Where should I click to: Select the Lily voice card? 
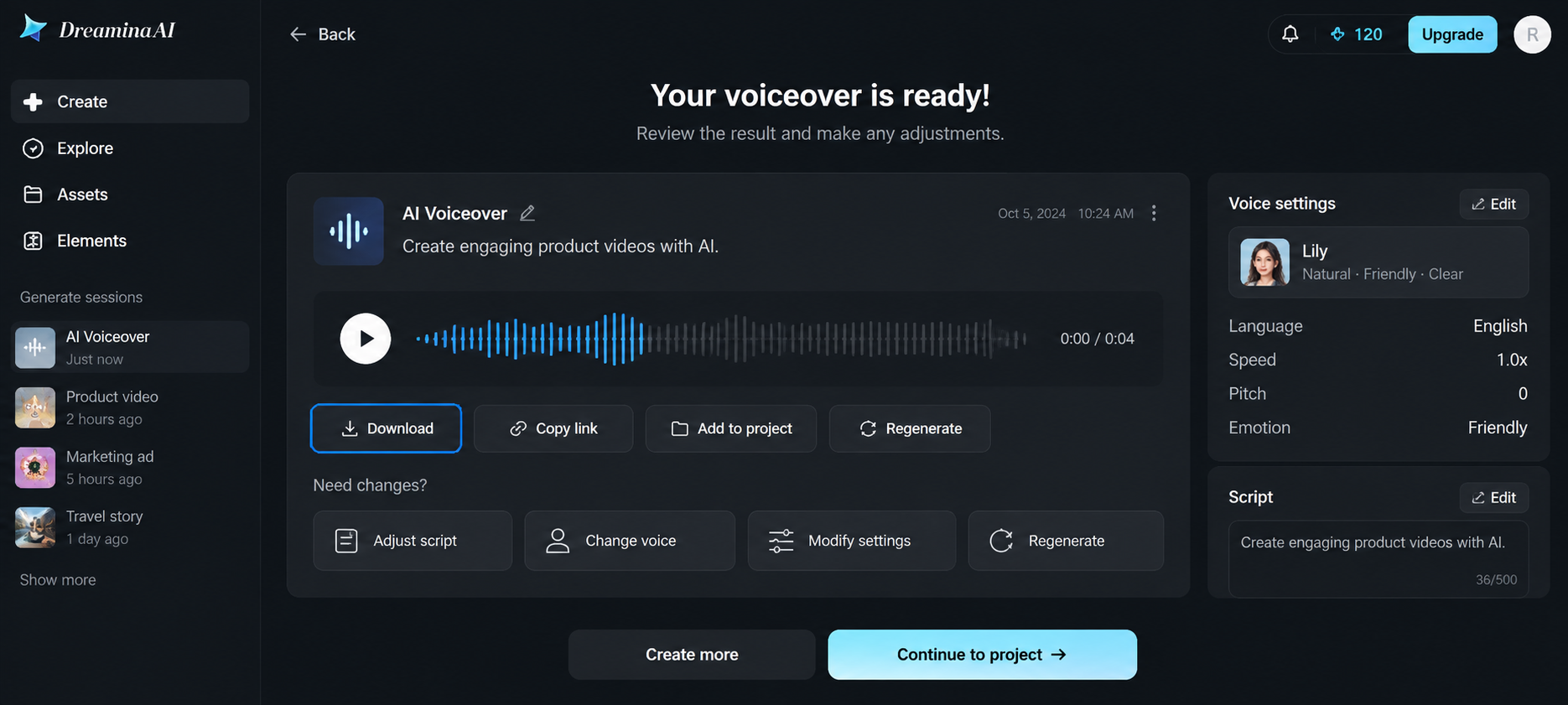pos(1378,262)
